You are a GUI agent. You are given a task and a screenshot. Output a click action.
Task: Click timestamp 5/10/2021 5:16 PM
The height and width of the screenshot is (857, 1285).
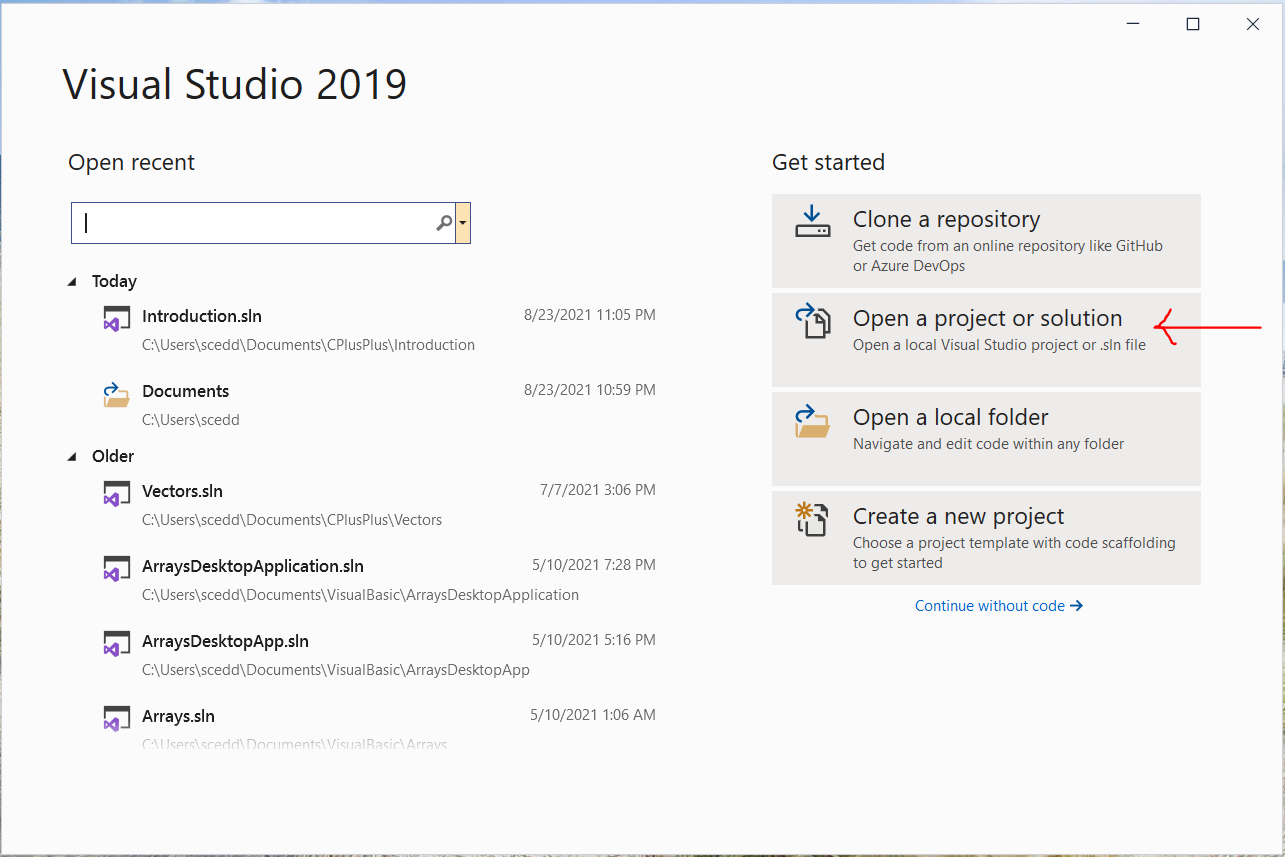pyautogui.click(x=594, y=640)
